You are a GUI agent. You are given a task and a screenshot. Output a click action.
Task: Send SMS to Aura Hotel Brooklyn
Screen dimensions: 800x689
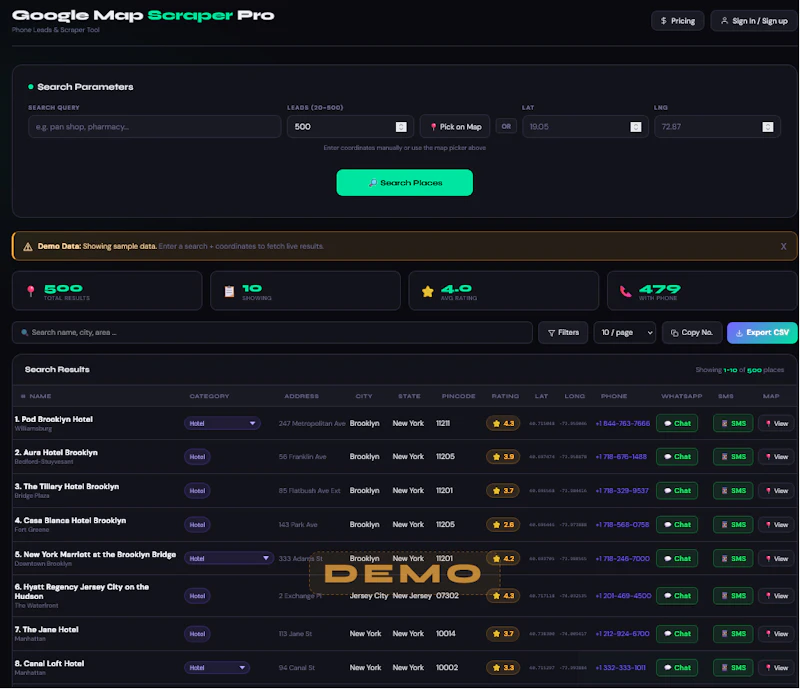tap(733, 457)
